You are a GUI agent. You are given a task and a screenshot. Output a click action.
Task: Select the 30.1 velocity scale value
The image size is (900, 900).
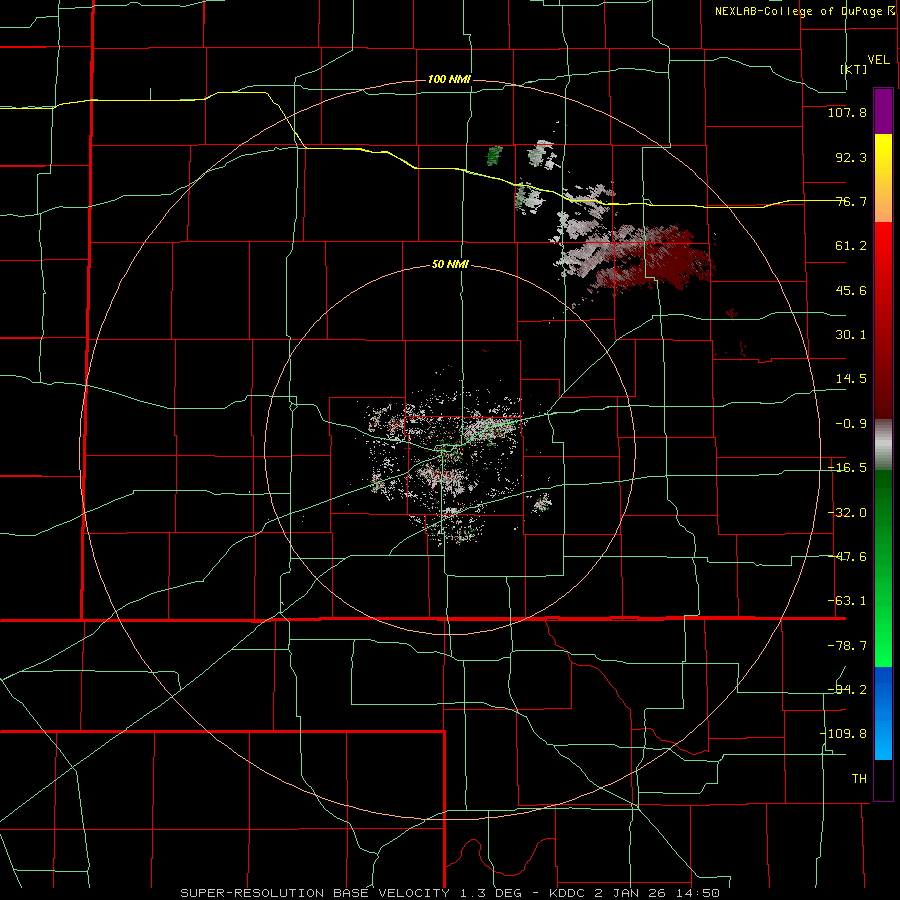tap(851, 335)
